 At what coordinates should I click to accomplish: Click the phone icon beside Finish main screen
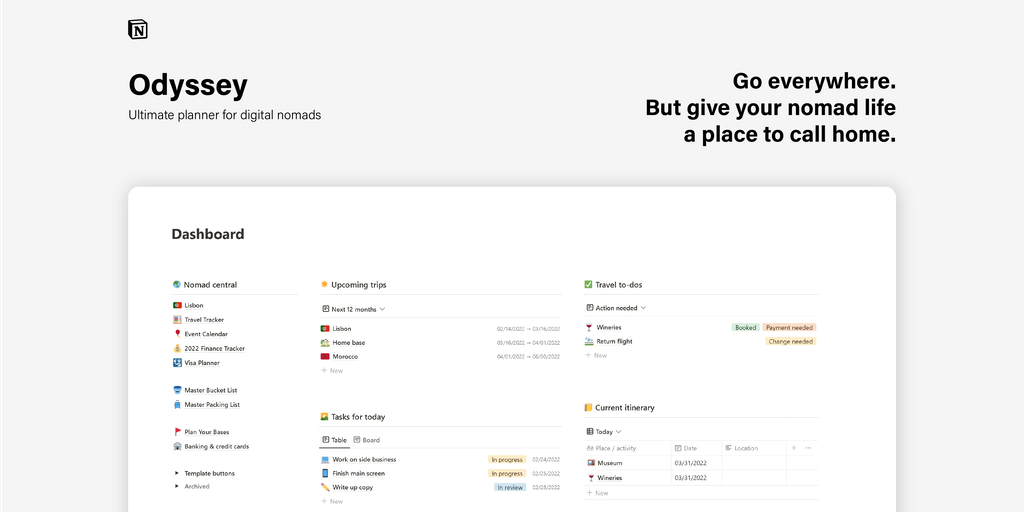click(325, 473)
